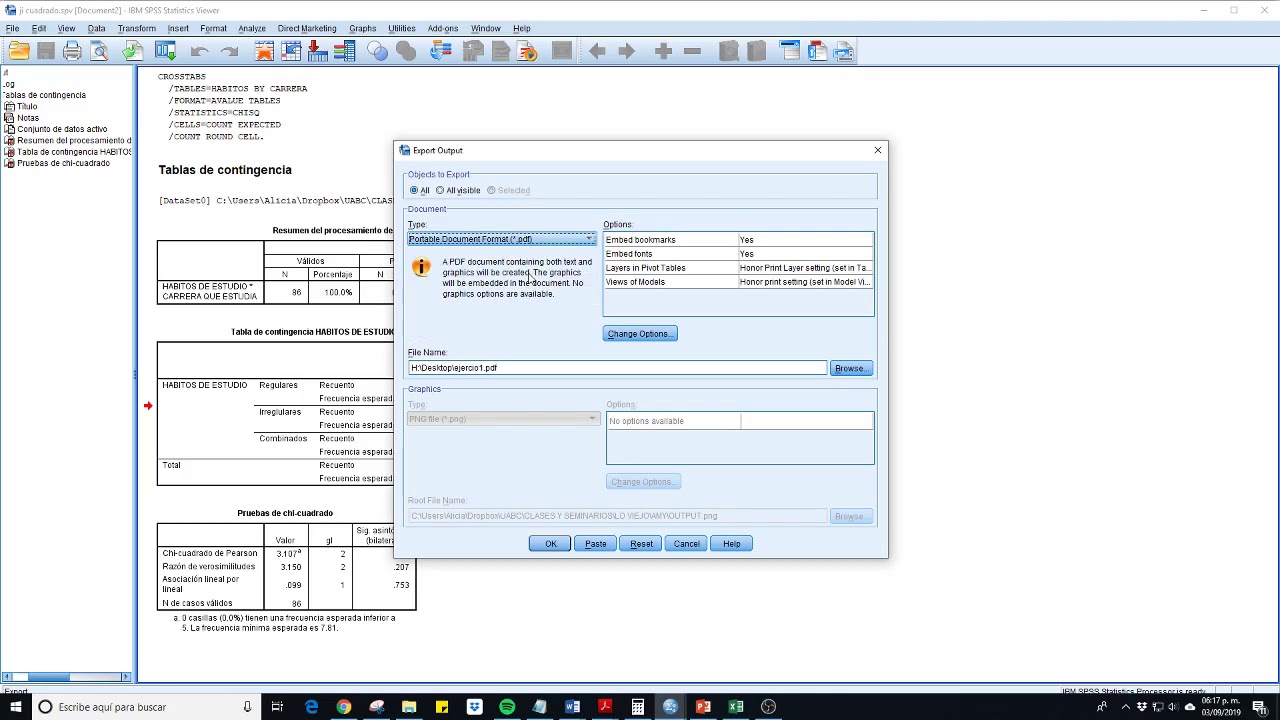
Task: Select Pruebas de chi-cuadrado outline item
Action: (x=63, y=163)
